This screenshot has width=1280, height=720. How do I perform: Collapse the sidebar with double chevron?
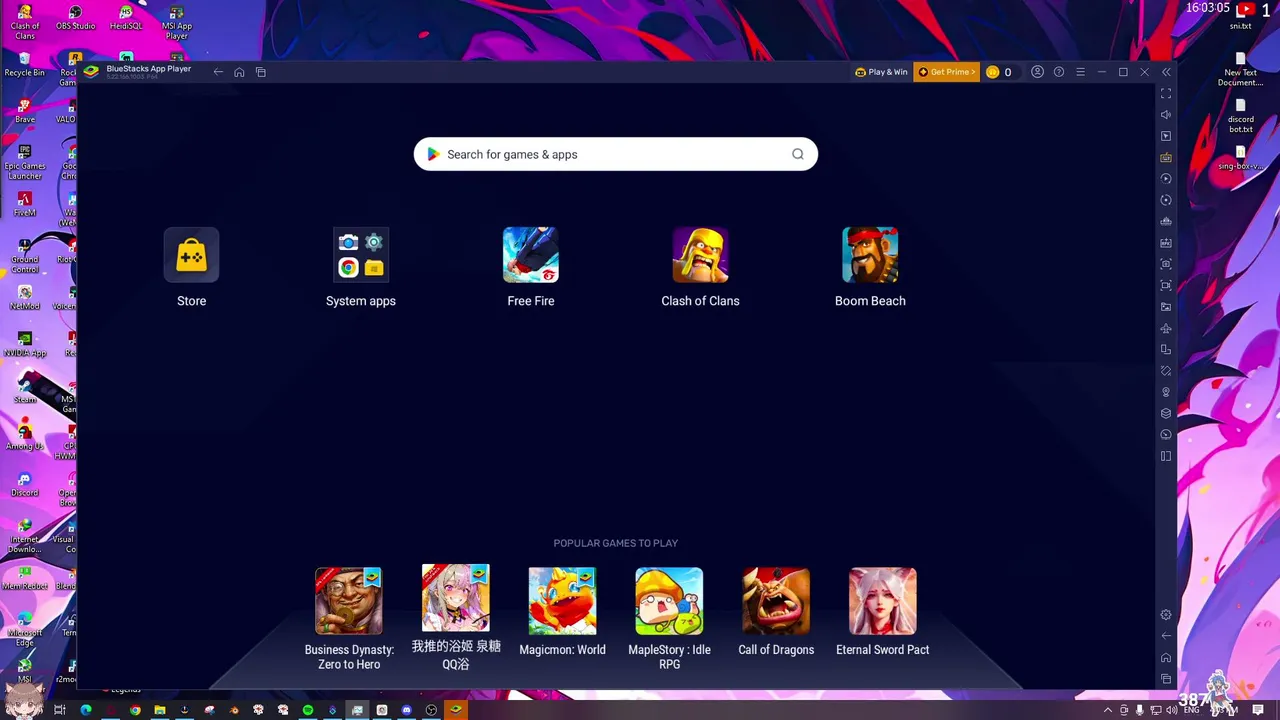tap(1166, 72)
